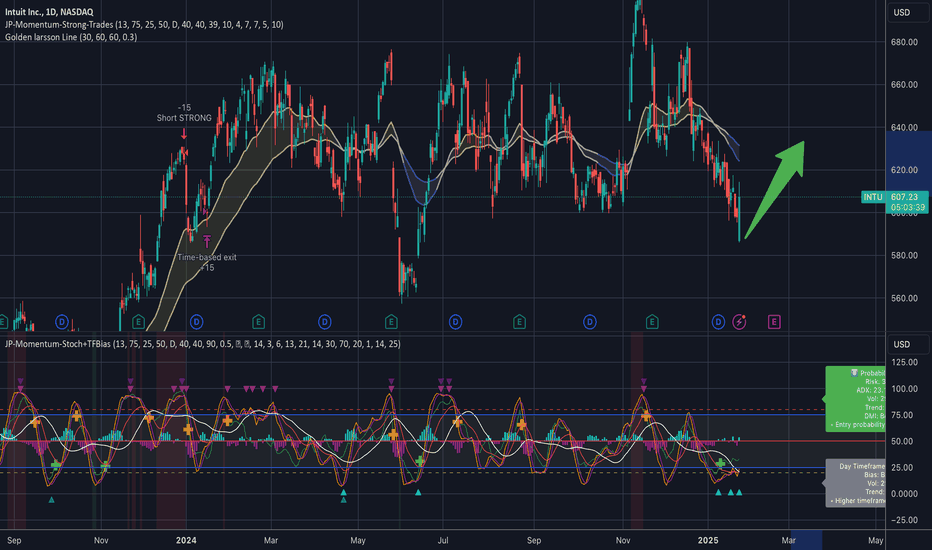The width and height of the screenshot is (932, 550).
Task: Open the dividend marker of January 2025
Action: coord(719,322)
